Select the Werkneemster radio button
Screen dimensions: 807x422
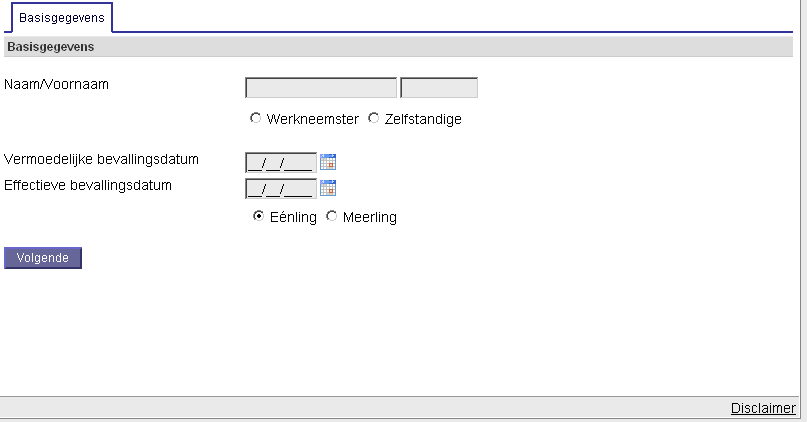tap(255, 118)
